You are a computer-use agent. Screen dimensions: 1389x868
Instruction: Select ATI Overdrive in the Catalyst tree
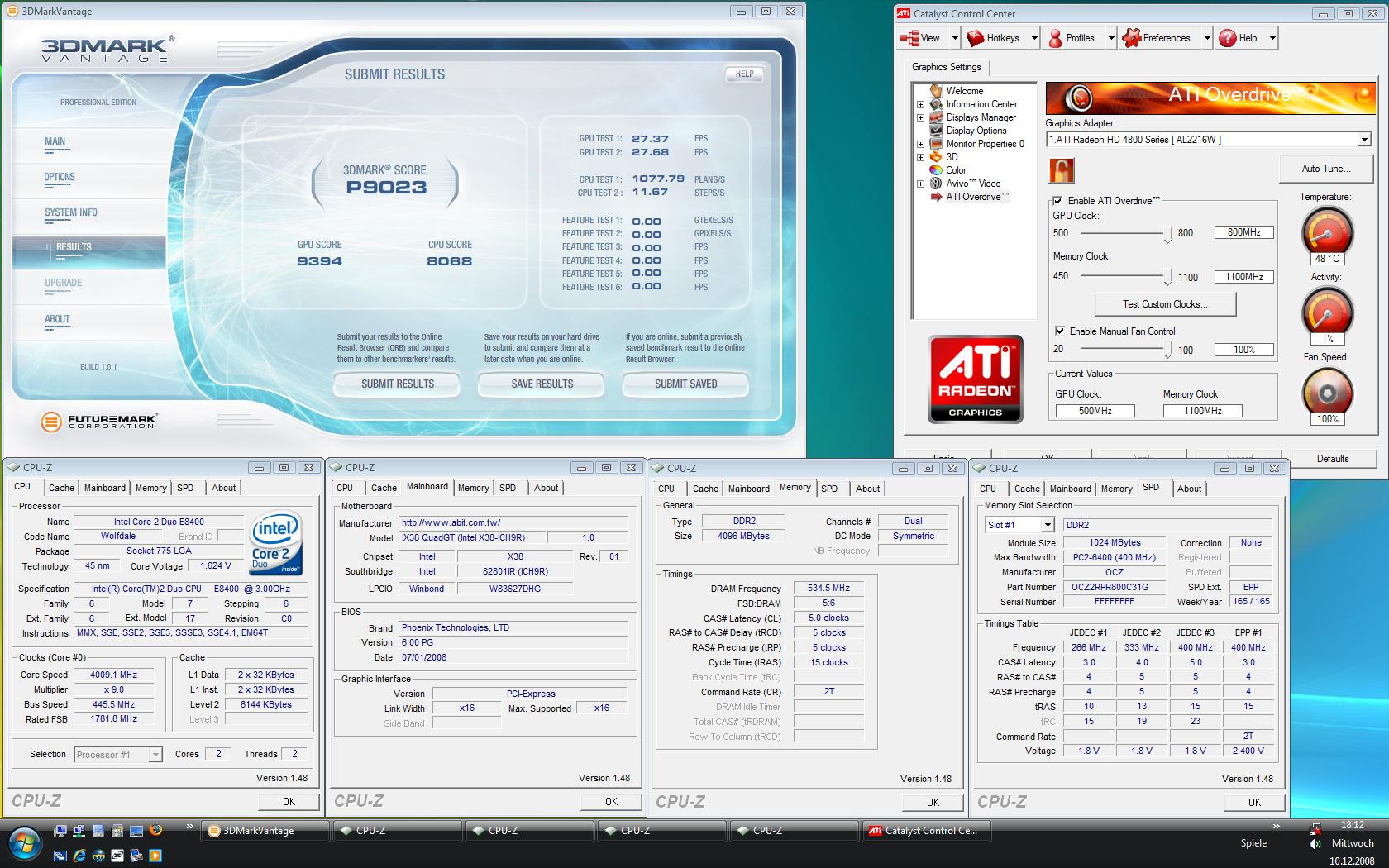click(x=977, y=197)
